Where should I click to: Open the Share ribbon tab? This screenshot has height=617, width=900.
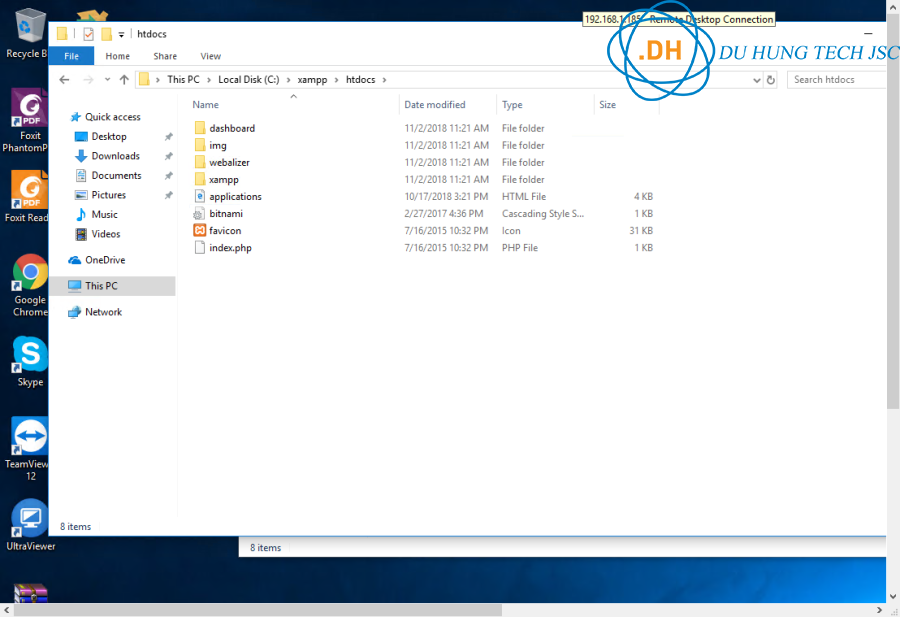click(x=165, y=56)
